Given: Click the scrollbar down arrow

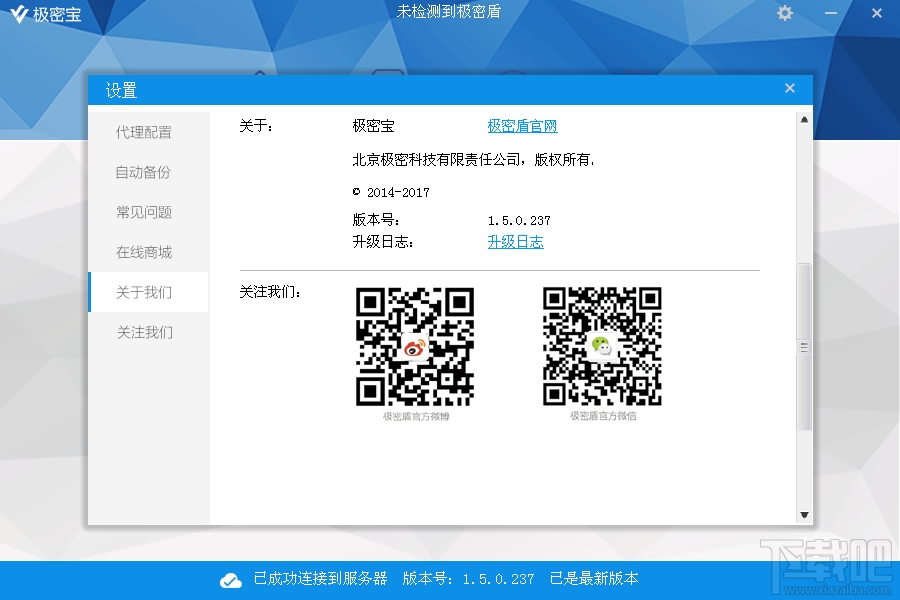Looking at the screenshot, I should [x=804, y=515].
